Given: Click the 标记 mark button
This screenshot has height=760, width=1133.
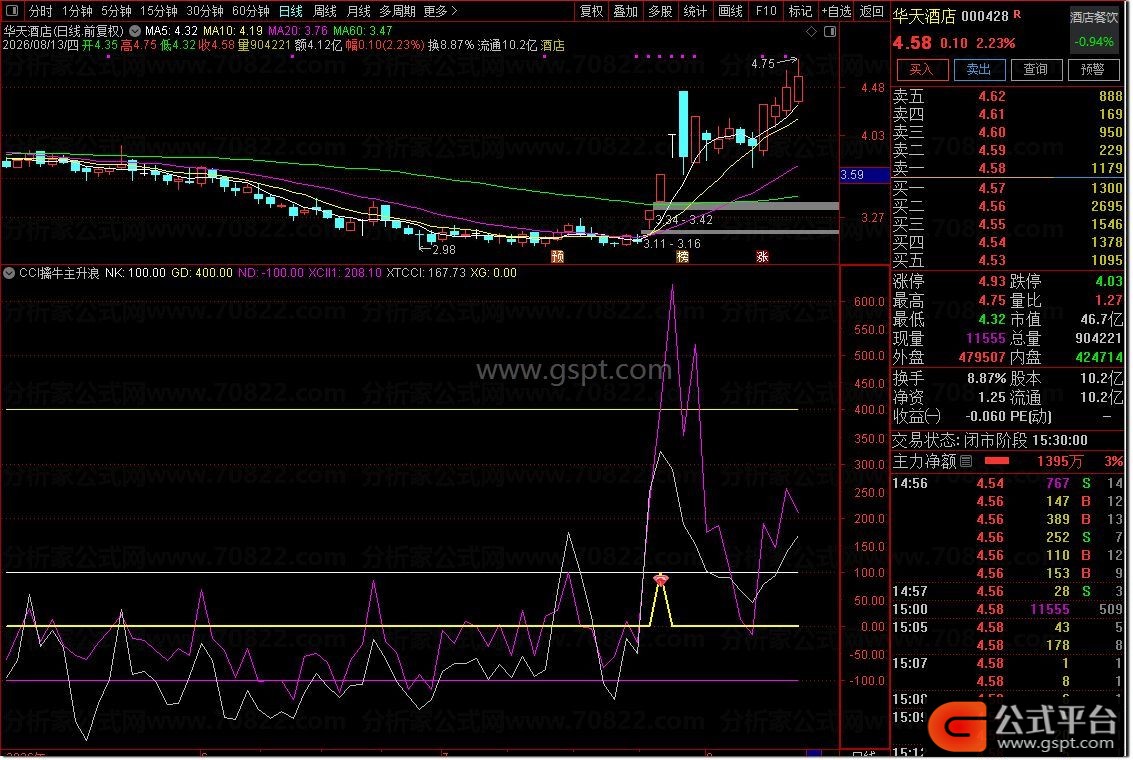Looking at the screenshot, I should (801, 11).
